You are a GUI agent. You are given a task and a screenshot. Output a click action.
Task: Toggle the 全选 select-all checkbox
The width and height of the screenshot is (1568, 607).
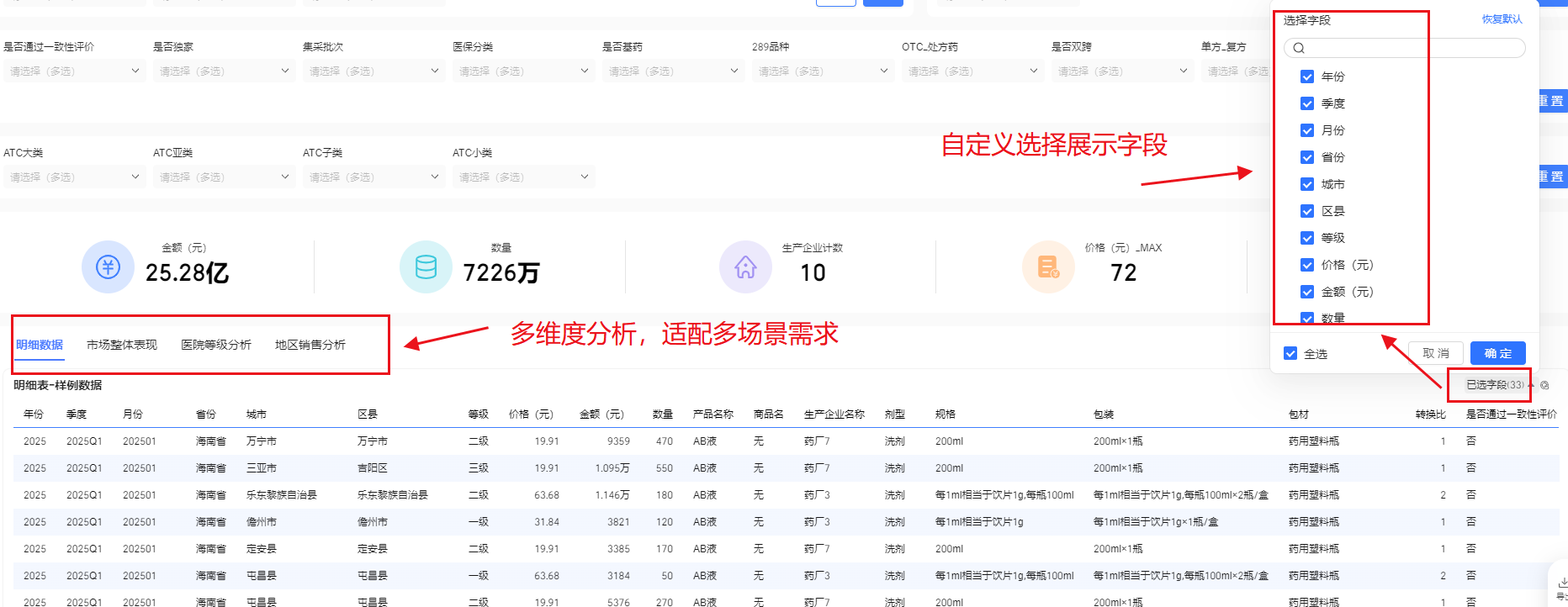[1290, 353]
